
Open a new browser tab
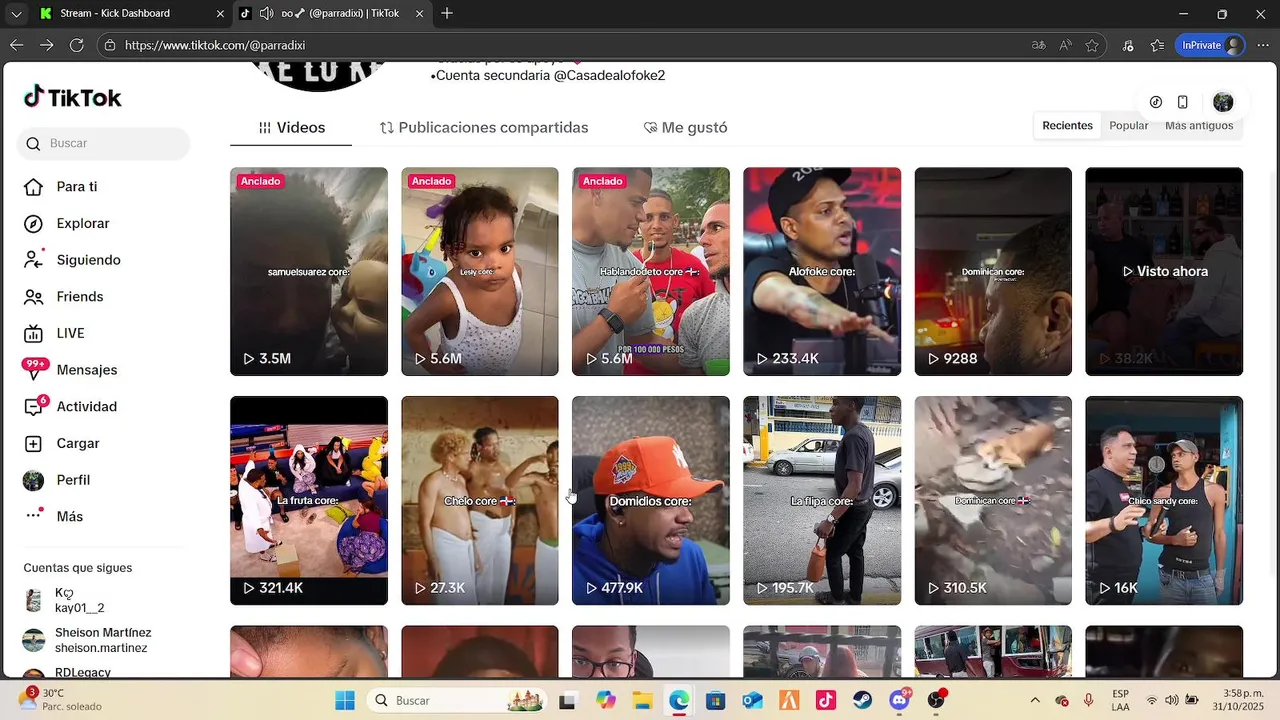coord(447,14)
